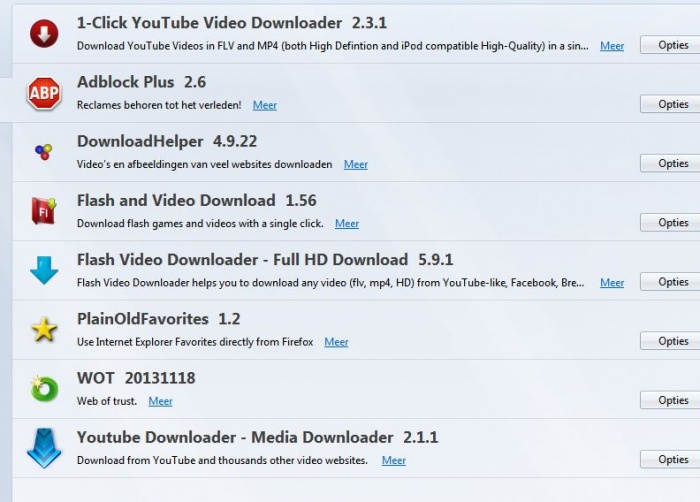Image resolution: width=700 pixels, height=502 pixels.
Task: Click the Flash Video Downloader blue arrow icon
Action: [x=44, y=270]
